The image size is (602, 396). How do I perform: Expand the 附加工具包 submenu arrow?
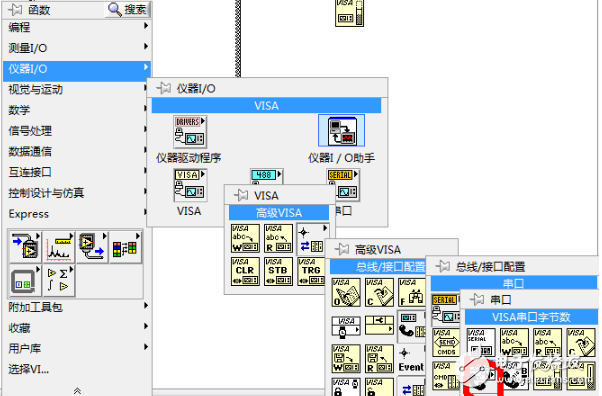146,306
